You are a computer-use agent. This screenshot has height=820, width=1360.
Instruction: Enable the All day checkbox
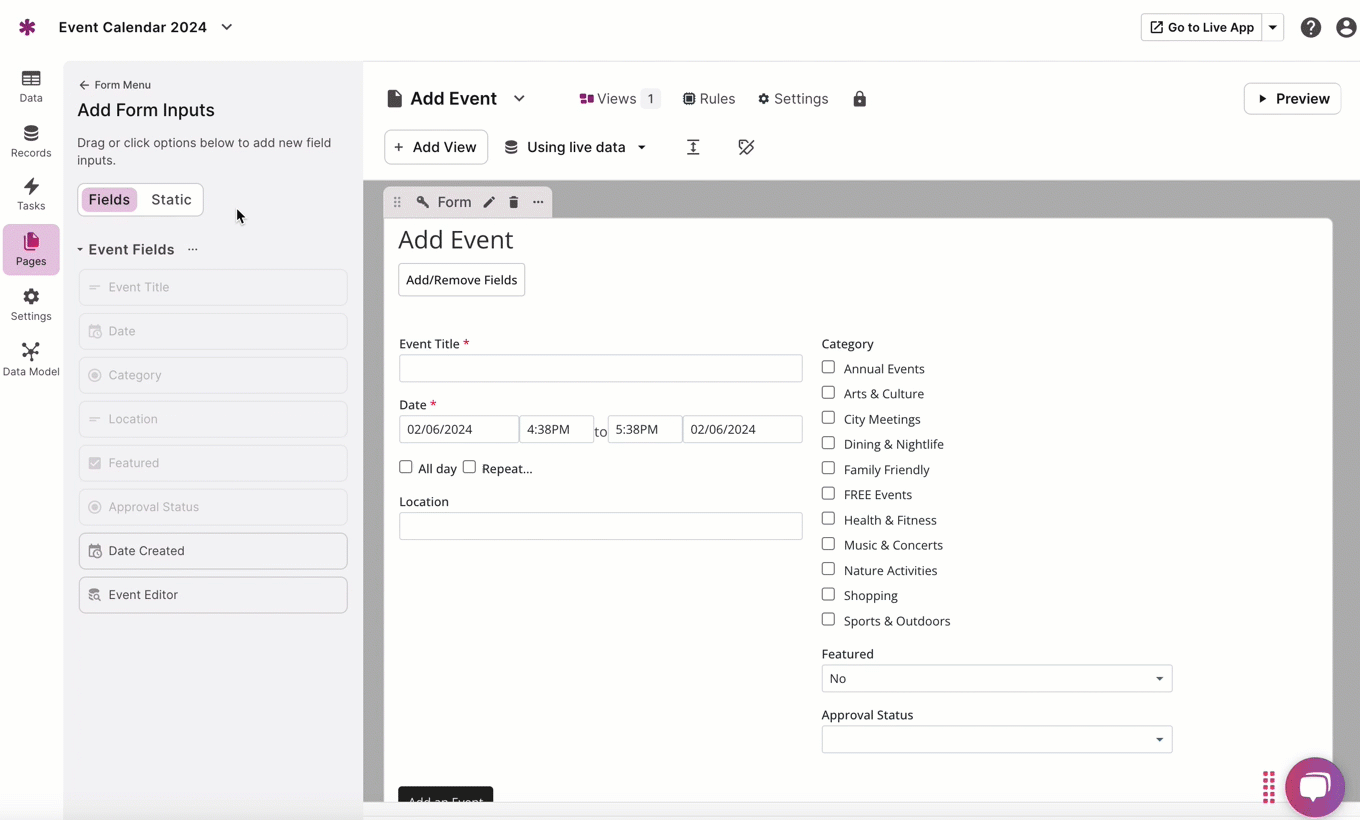coord(406,467)
